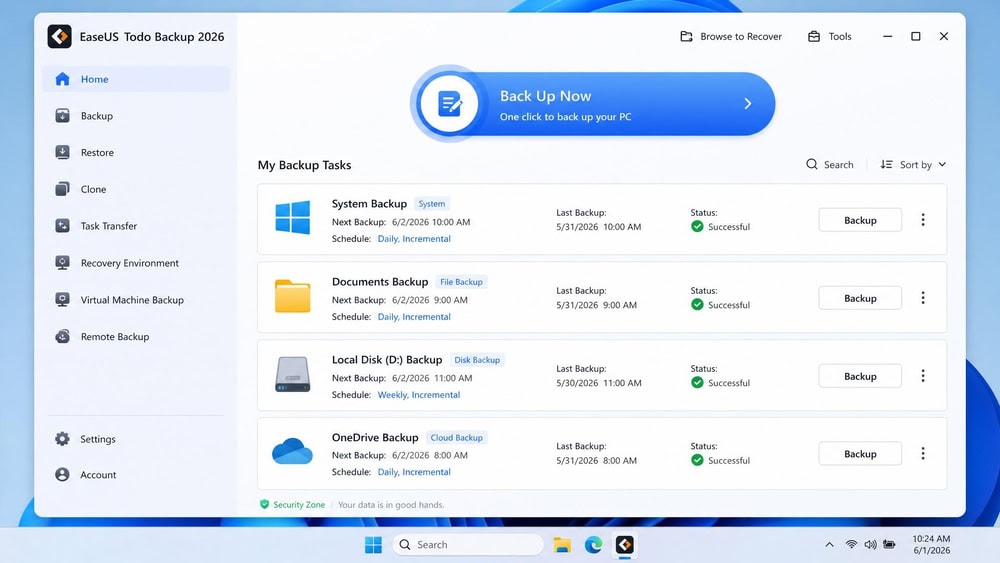
Task: Click the Account profile icon
Action: 62,474
